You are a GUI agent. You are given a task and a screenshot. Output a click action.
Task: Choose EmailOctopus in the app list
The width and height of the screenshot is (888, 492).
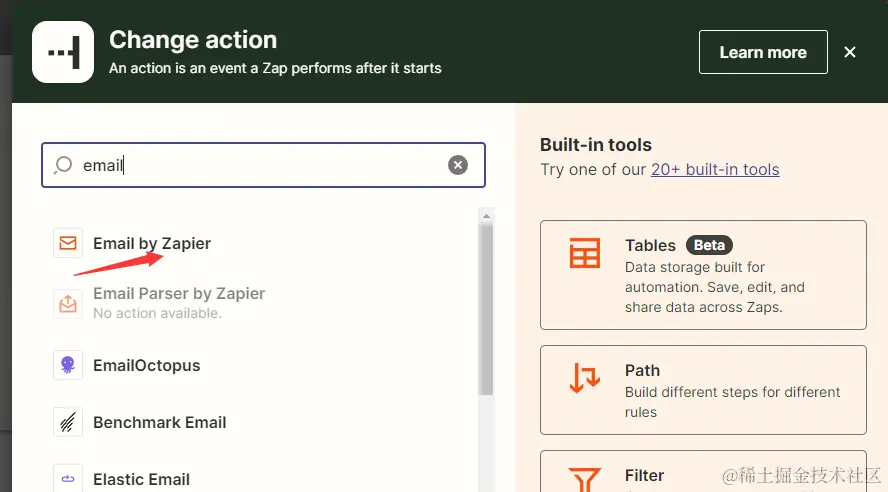(x=146, y=365)
